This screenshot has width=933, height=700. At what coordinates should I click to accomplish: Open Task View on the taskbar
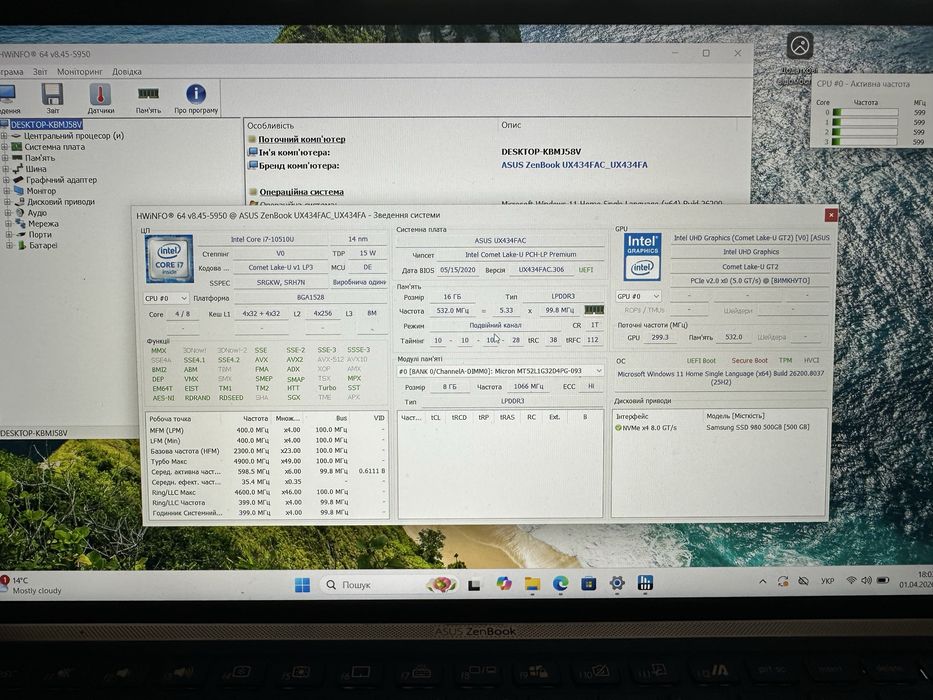[474, 585]
